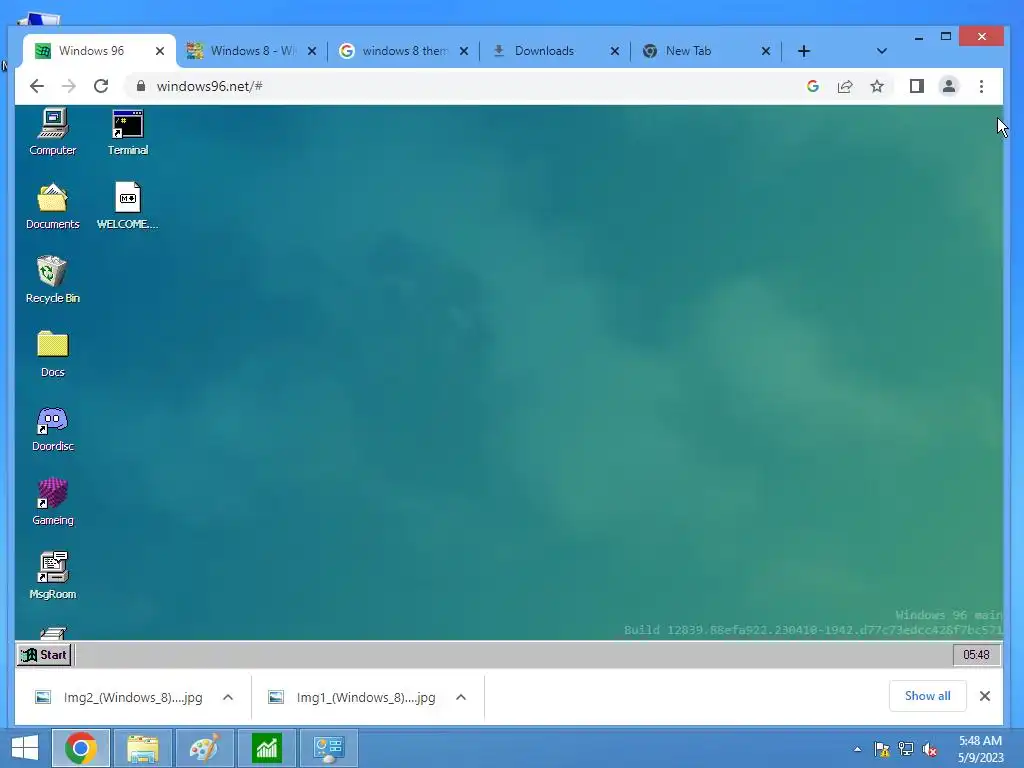This screenshot has width=1024, height=768.
Task: Click the muted volume tray icon
Action: pyautogui.click(x=930, y=749)
